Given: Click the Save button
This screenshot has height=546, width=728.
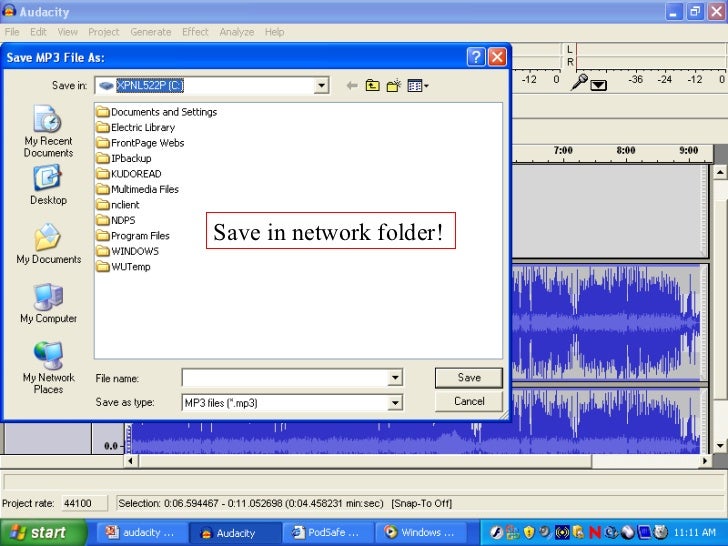Looking at the screenshot, I should [469, 378].
